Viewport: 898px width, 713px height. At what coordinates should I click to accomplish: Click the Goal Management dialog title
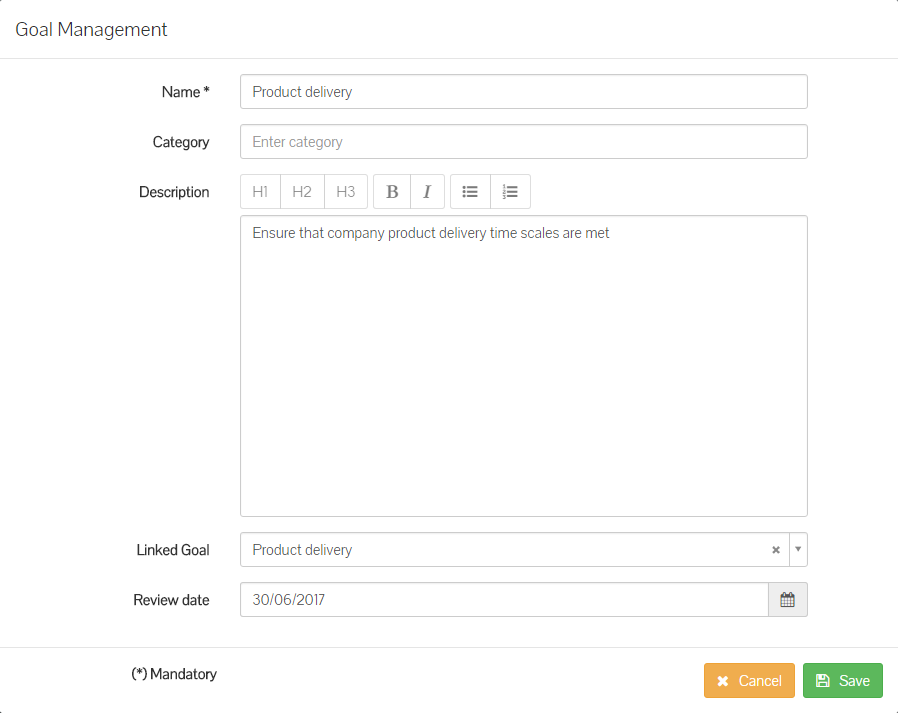tap(91, 30)
